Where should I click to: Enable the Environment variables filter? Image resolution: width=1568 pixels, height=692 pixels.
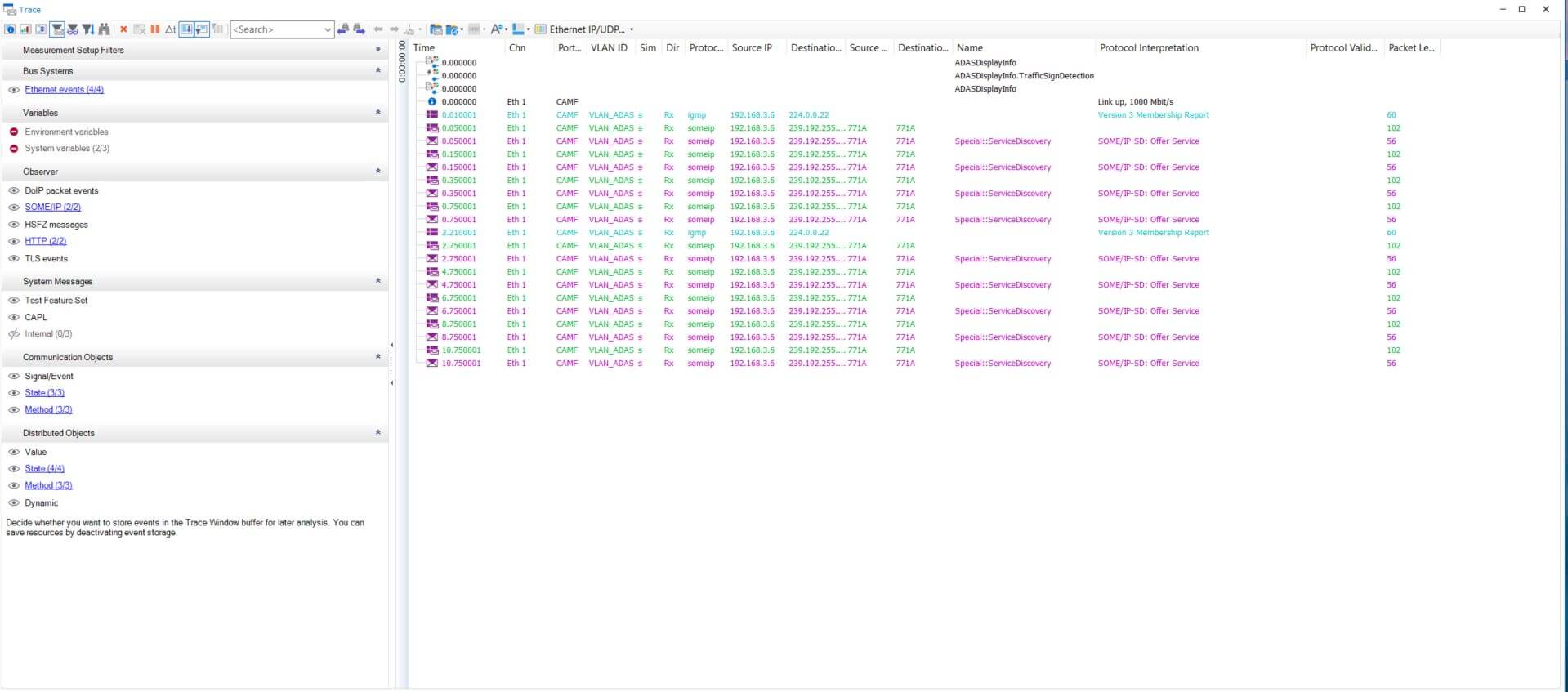click(x=14, y=132)
